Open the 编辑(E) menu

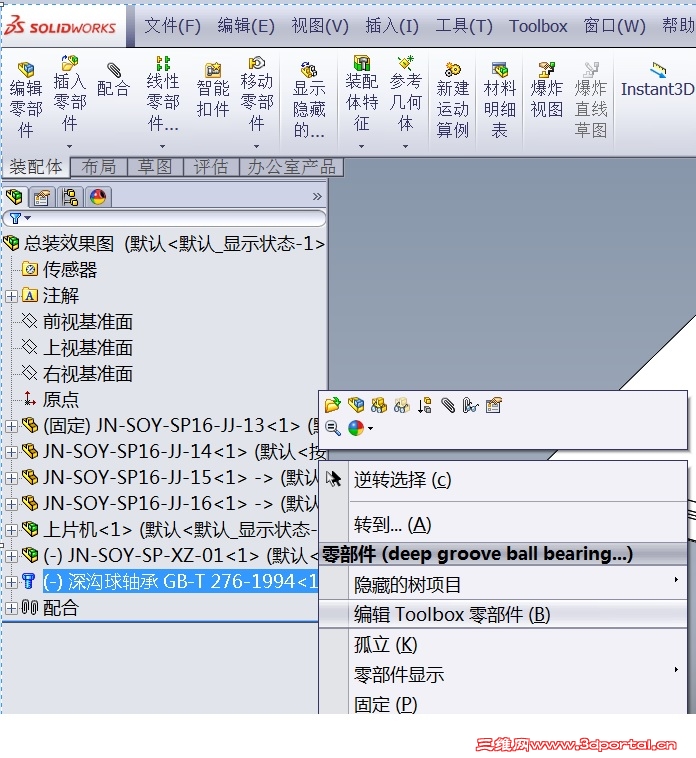coord(246,26)
